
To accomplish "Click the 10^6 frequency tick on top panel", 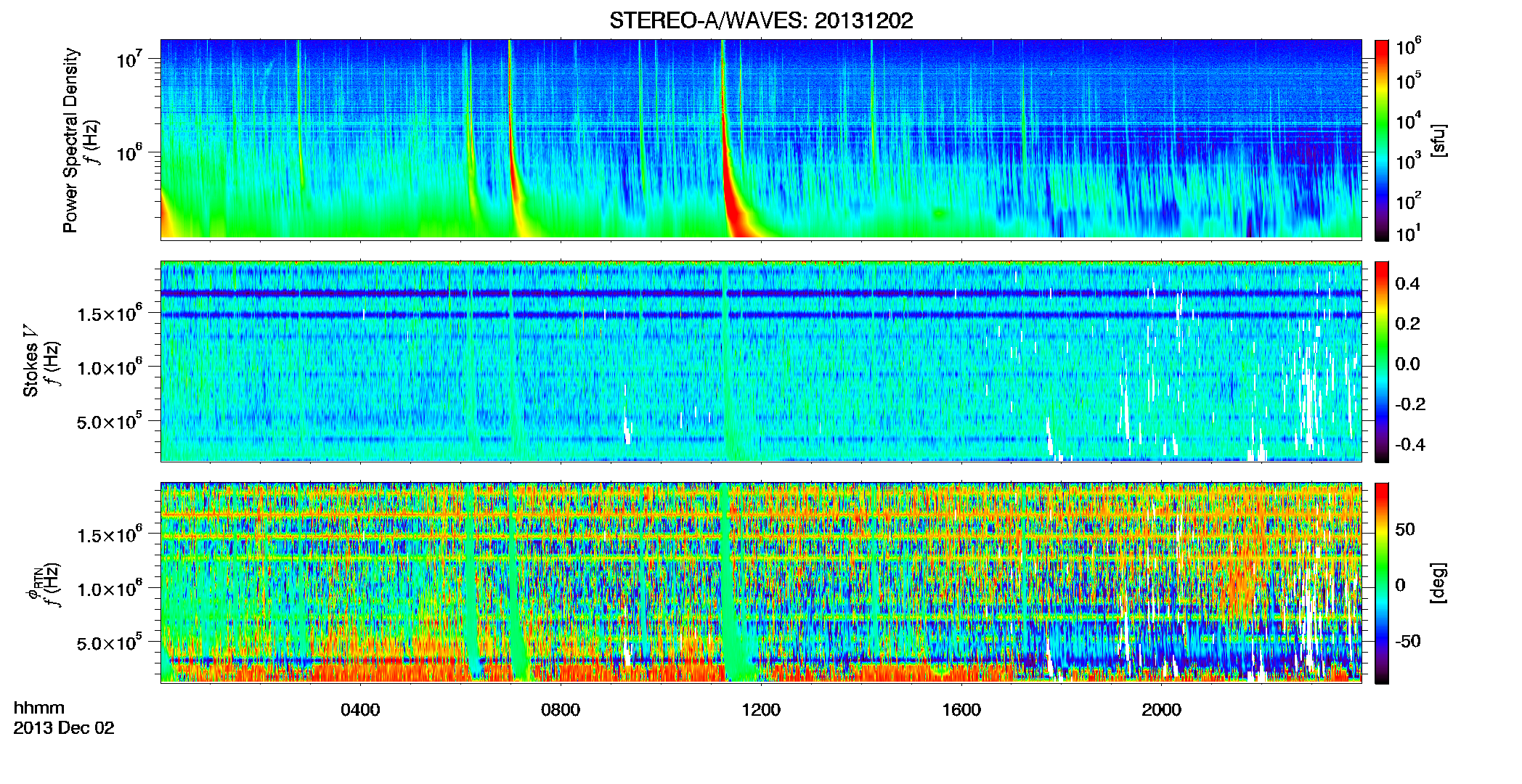I will (128, 153).
